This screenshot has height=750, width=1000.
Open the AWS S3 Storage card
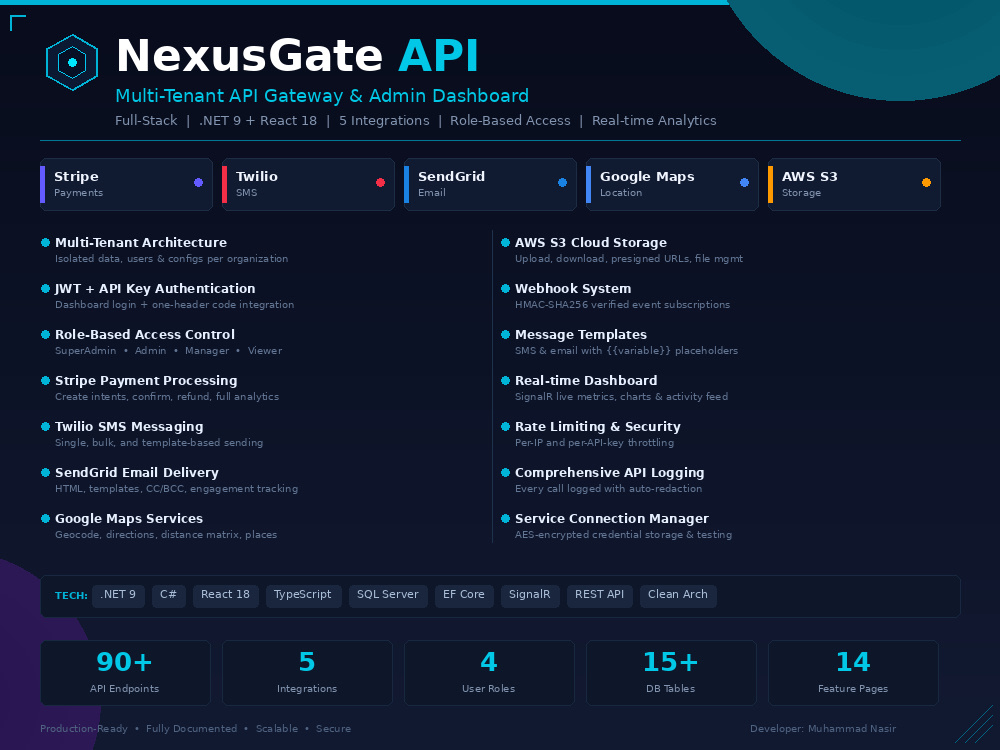(855, 184)
